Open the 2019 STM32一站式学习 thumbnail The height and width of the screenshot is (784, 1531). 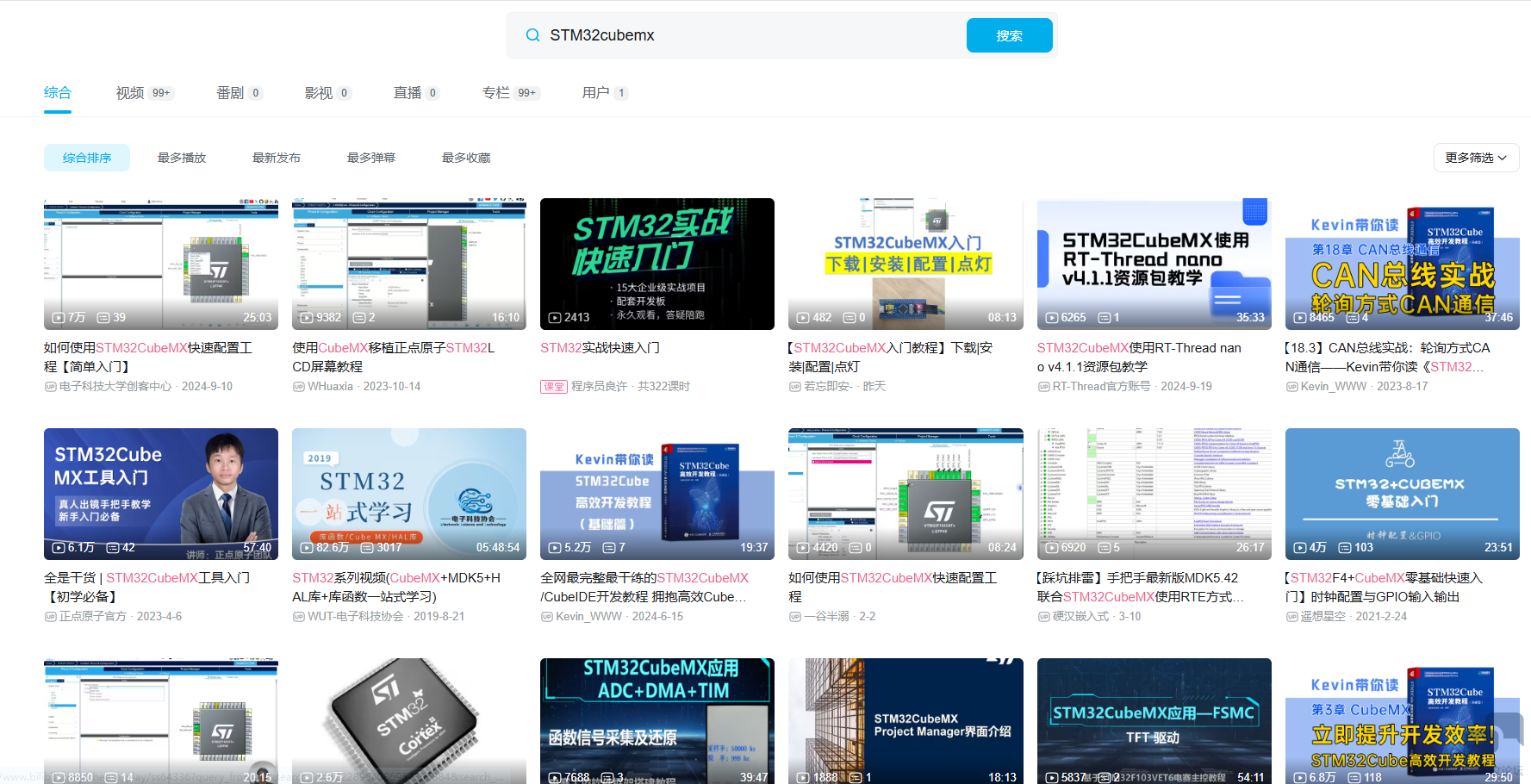click(409, 494)
